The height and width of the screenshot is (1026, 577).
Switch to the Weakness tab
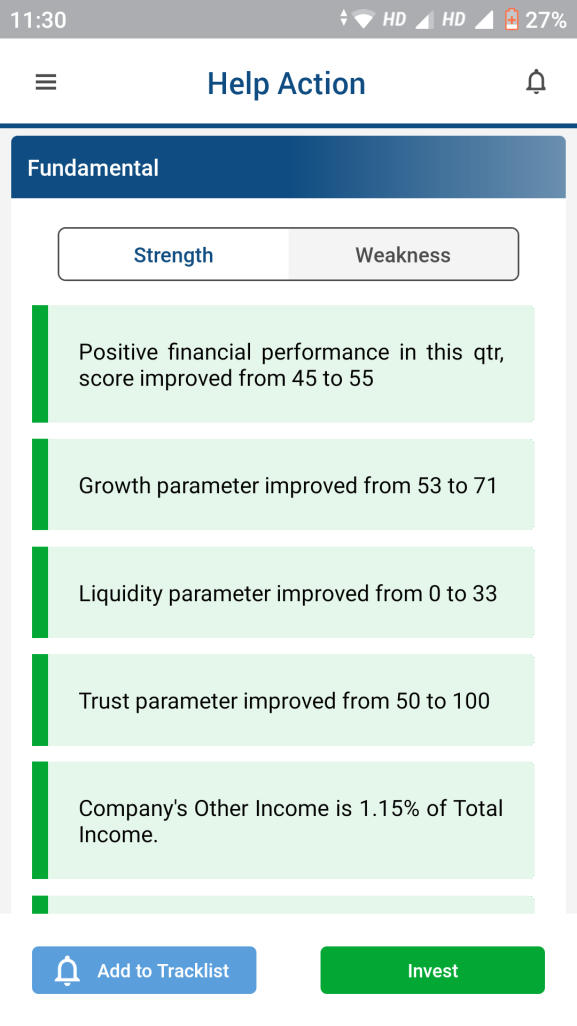point(403,254)
